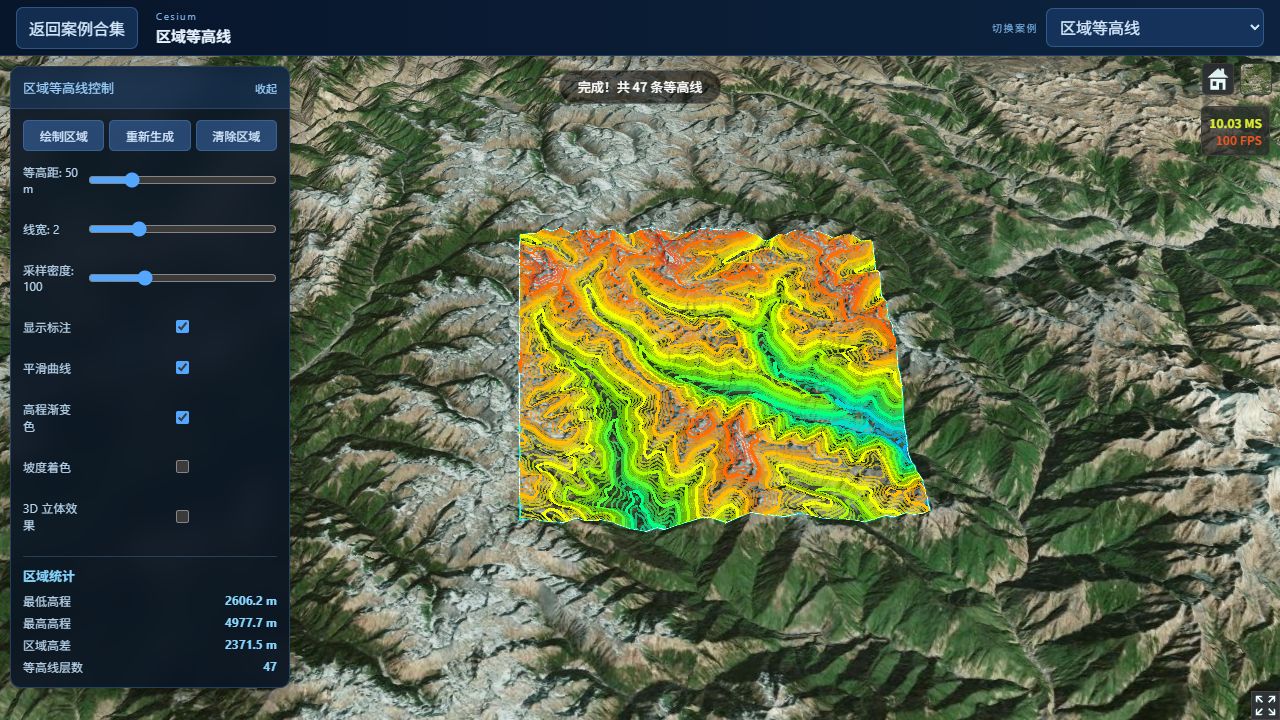Toggle the 显示标注 checkbox
The width and height of the screenshot is (1280, 720).
[182, 327]
